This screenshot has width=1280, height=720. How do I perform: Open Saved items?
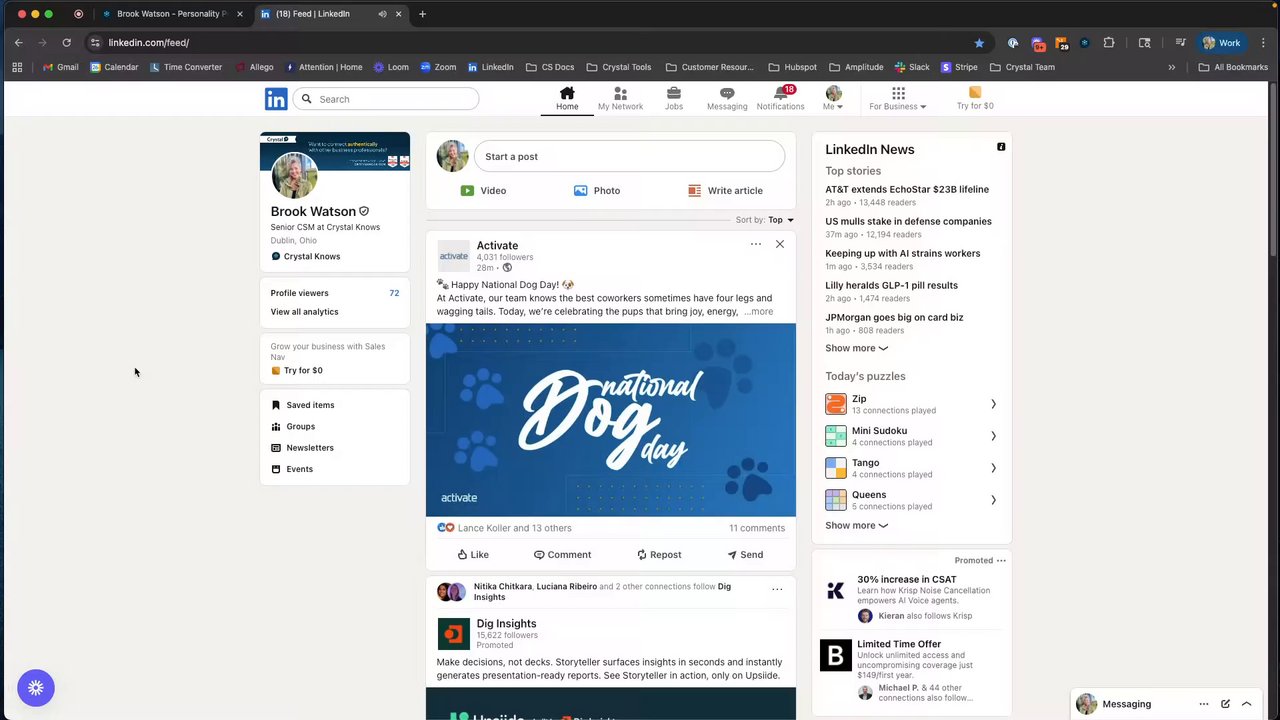(303, 405)
